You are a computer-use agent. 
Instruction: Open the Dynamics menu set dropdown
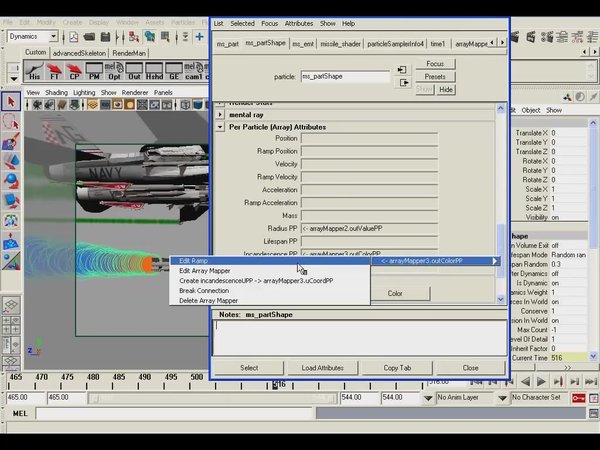(x=33, y=36)
